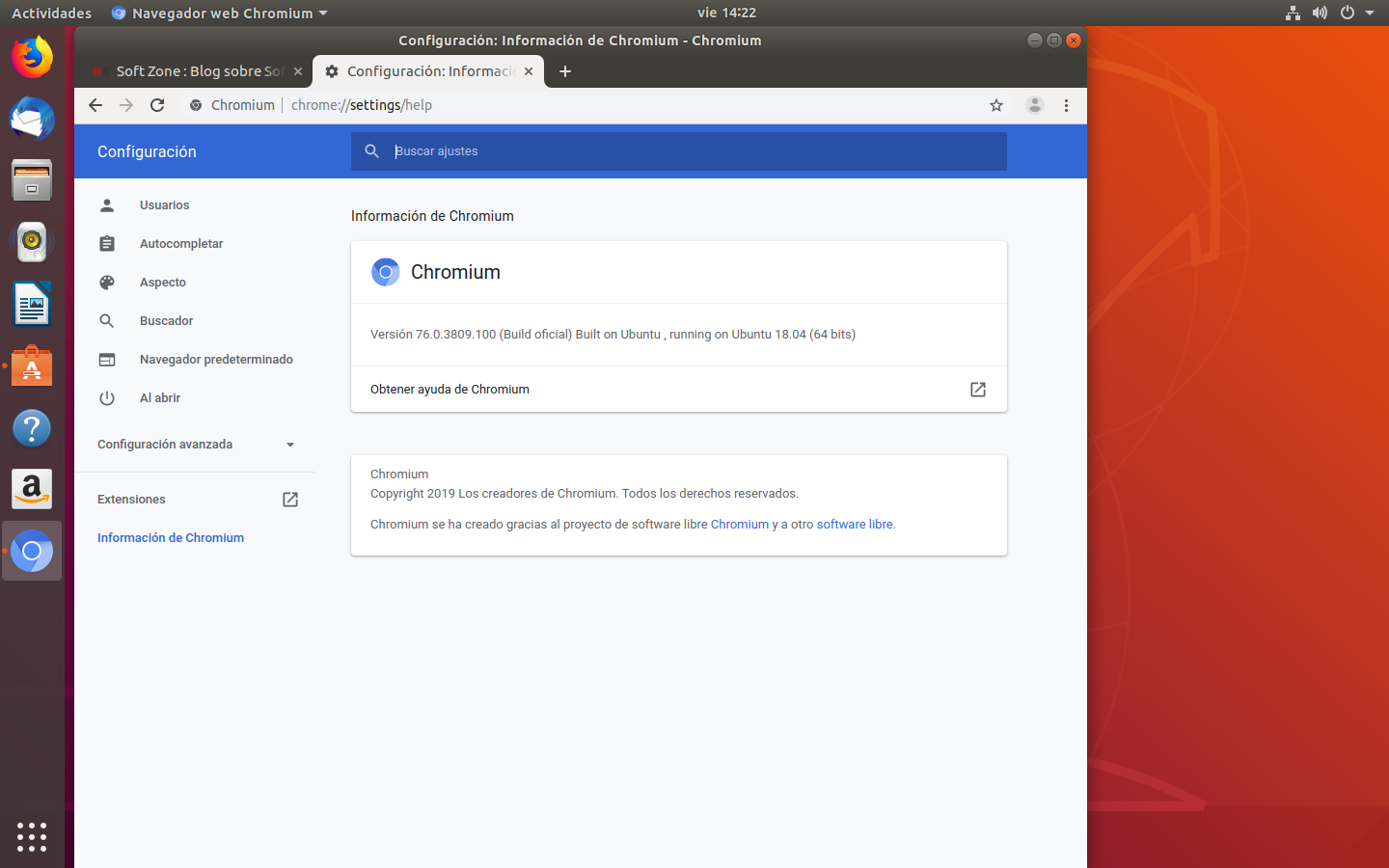Image resolution: width=1389 pixels, height=868 pixels.
Task: Click the Autocompletar clipboard icon
Action: [107, 244]
